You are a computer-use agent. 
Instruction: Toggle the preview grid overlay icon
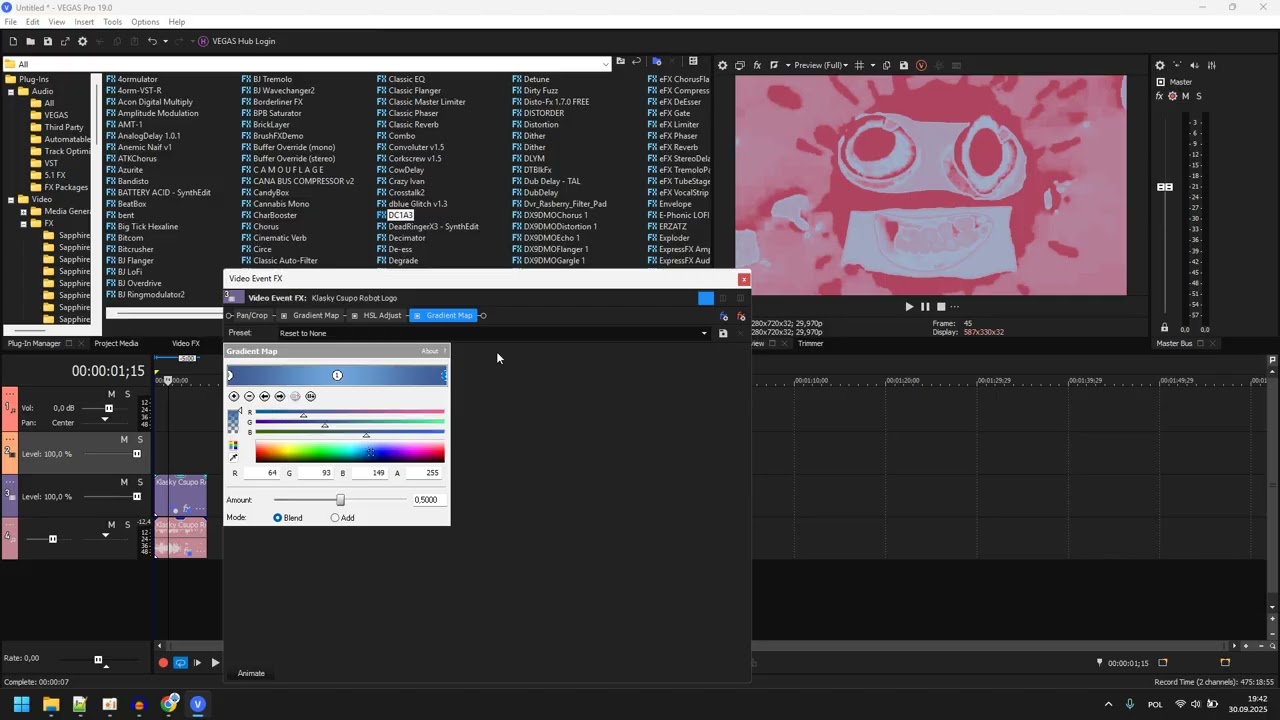859,65
